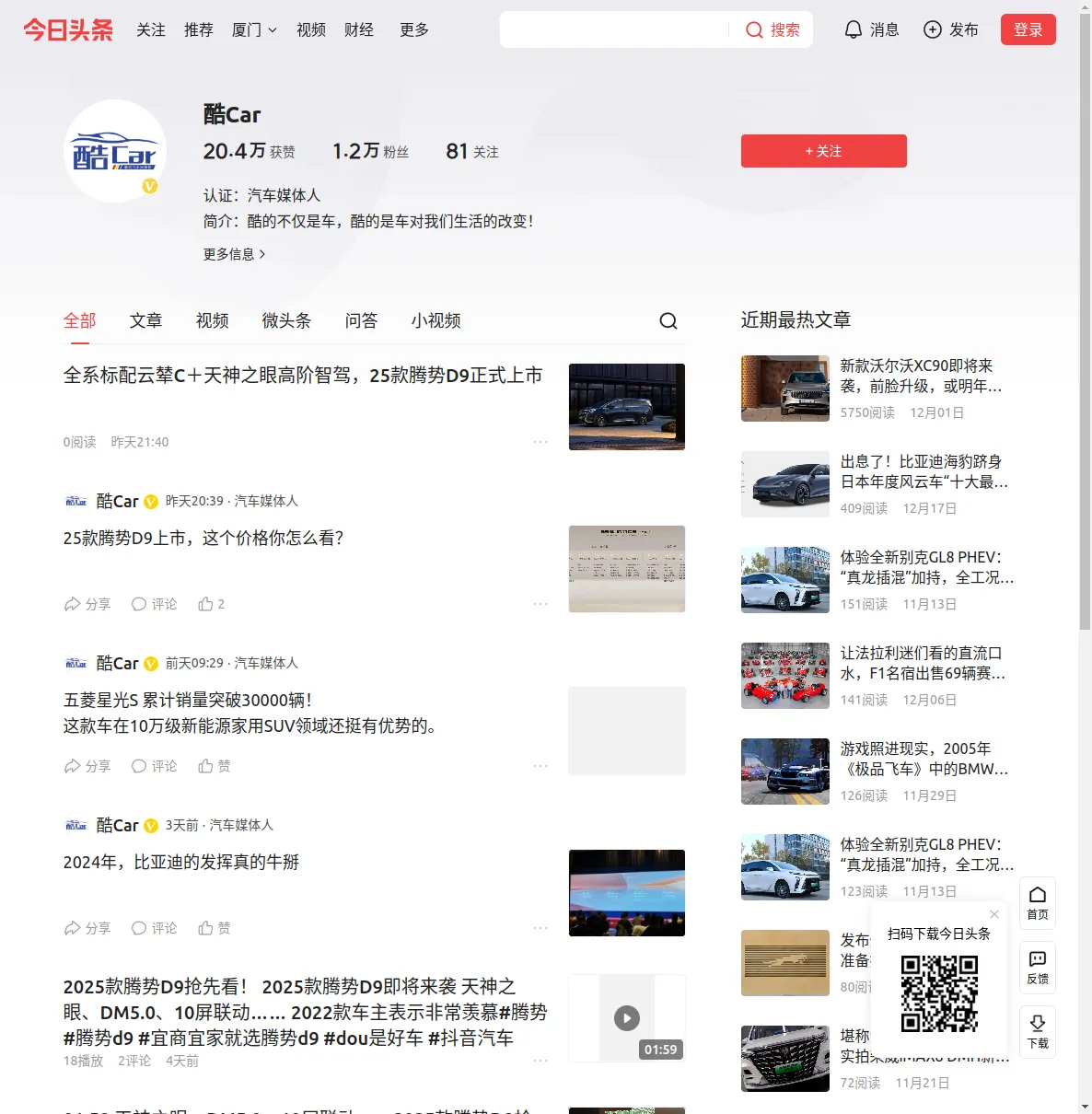
Task: Click the 下载 download floating button
Action: click(x=1038, y=1032)
